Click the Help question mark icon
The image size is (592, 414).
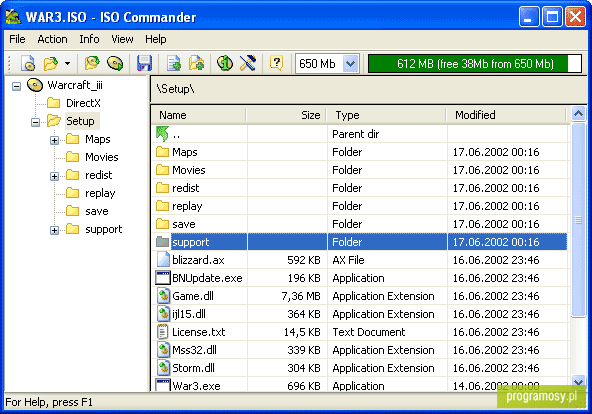tap(276, 63)
